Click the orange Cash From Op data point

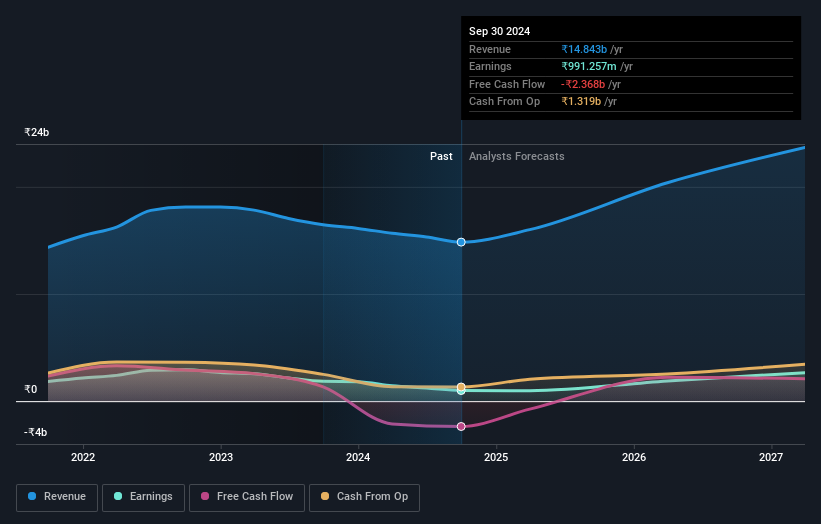[x=461, y=387]
